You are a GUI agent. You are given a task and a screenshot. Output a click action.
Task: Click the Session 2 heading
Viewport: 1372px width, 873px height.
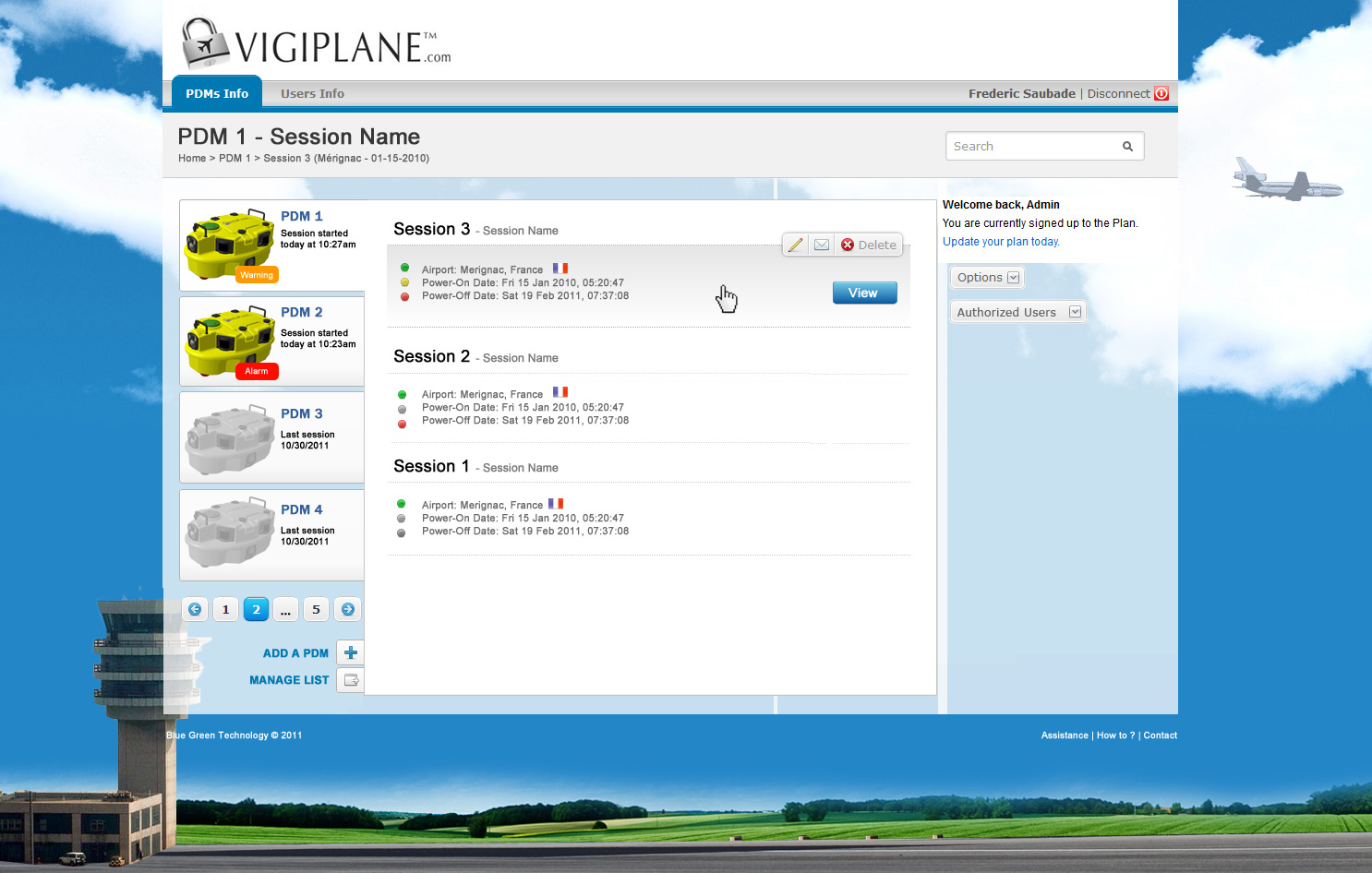point(431,356)
